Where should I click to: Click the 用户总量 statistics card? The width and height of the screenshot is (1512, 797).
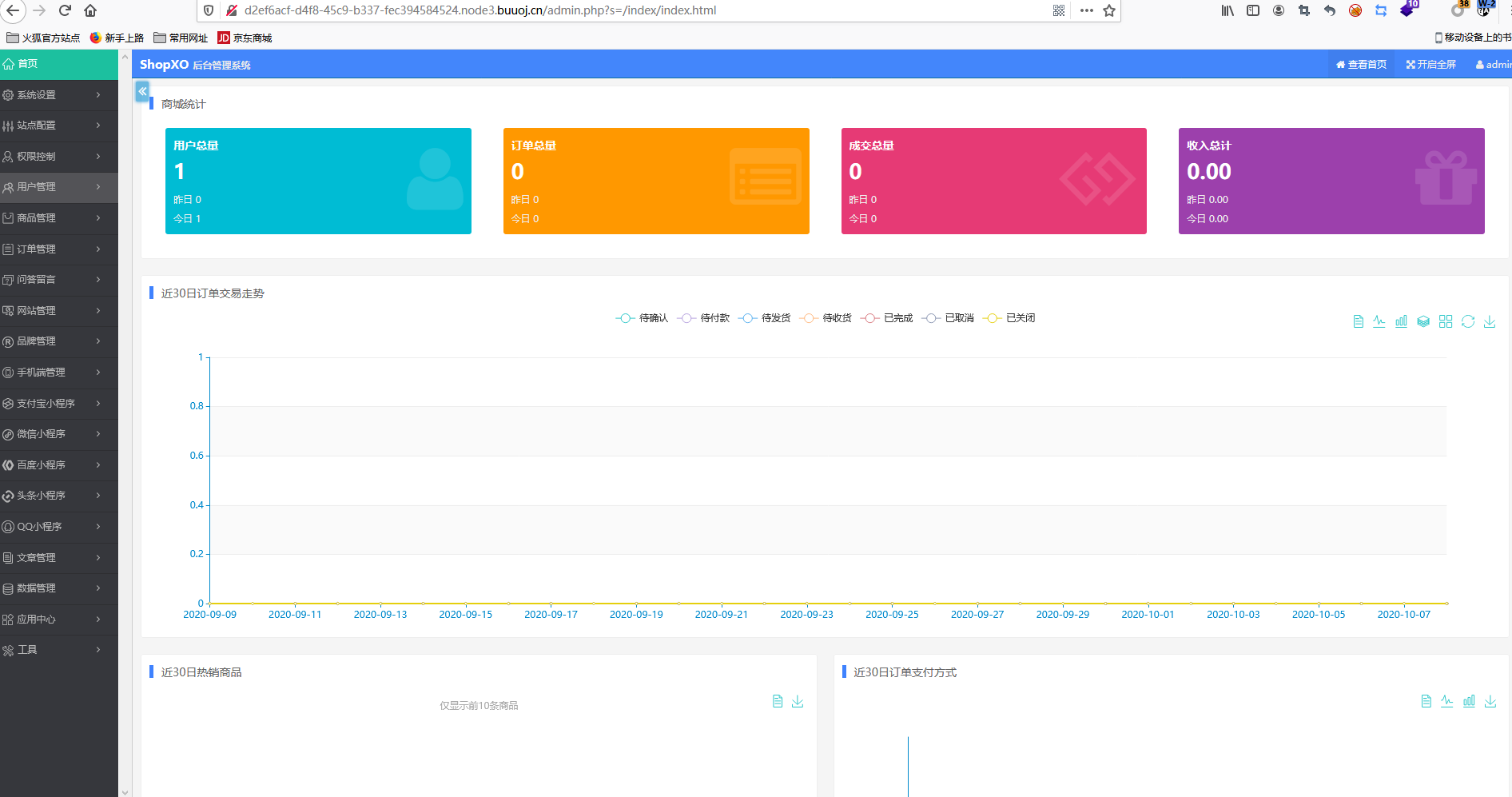(x=318, y=181)
